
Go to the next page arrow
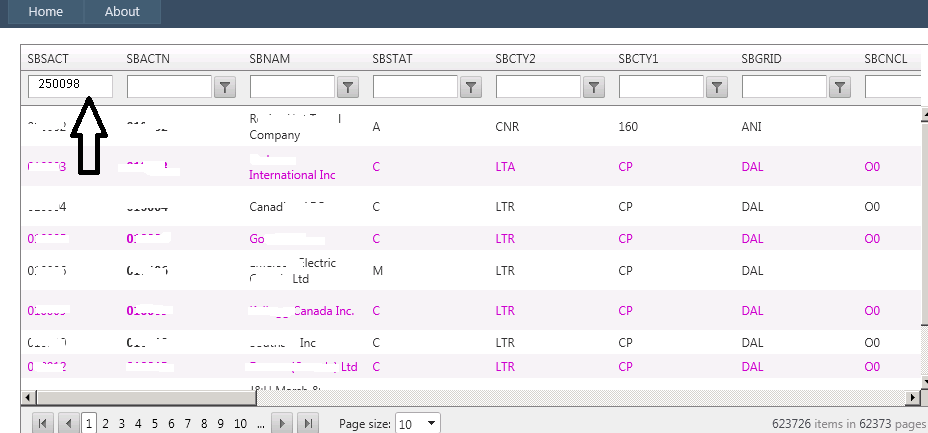(x=285, y=423)
